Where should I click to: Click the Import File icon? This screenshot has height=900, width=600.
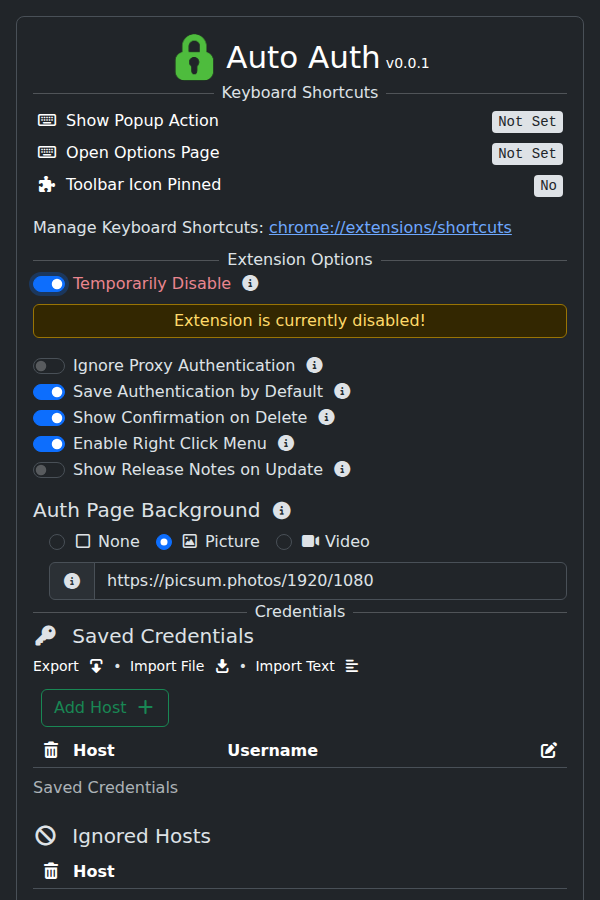coord(222,666)
